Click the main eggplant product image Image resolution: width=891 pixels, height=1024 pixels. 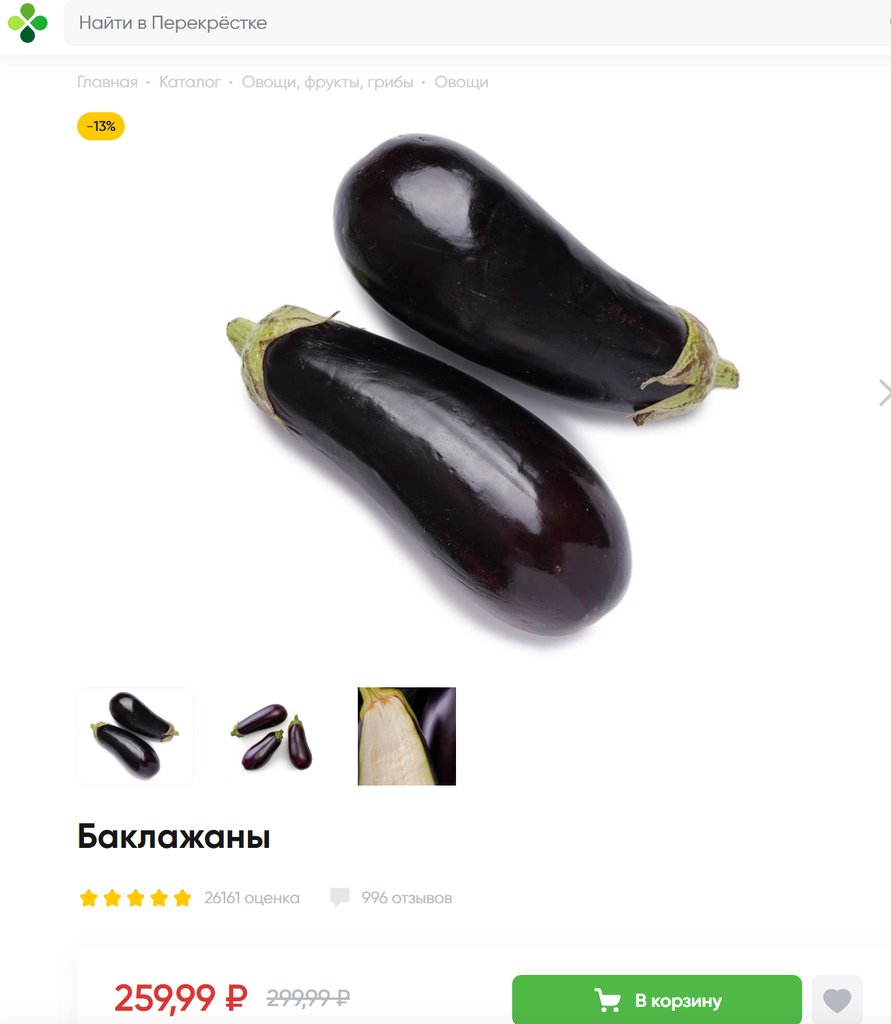point(483,385)
